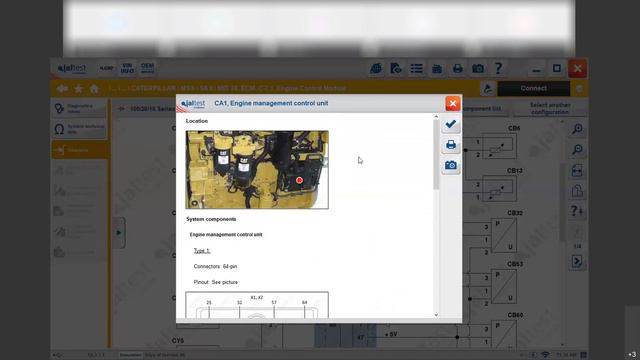Open the list view icon in top toolbar
This screenshot has height=360, width=640.
(x=416, y=69)
